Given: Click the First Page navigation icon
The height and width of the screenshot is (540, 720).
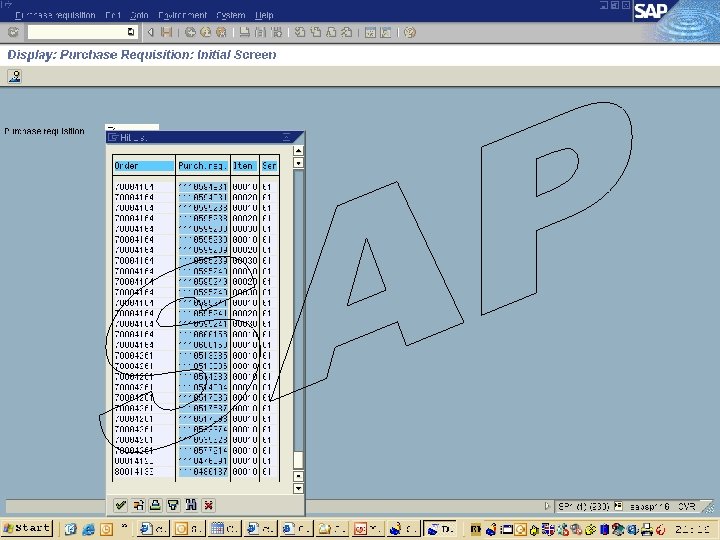Looking at the screenshot, I should [300, 32].
